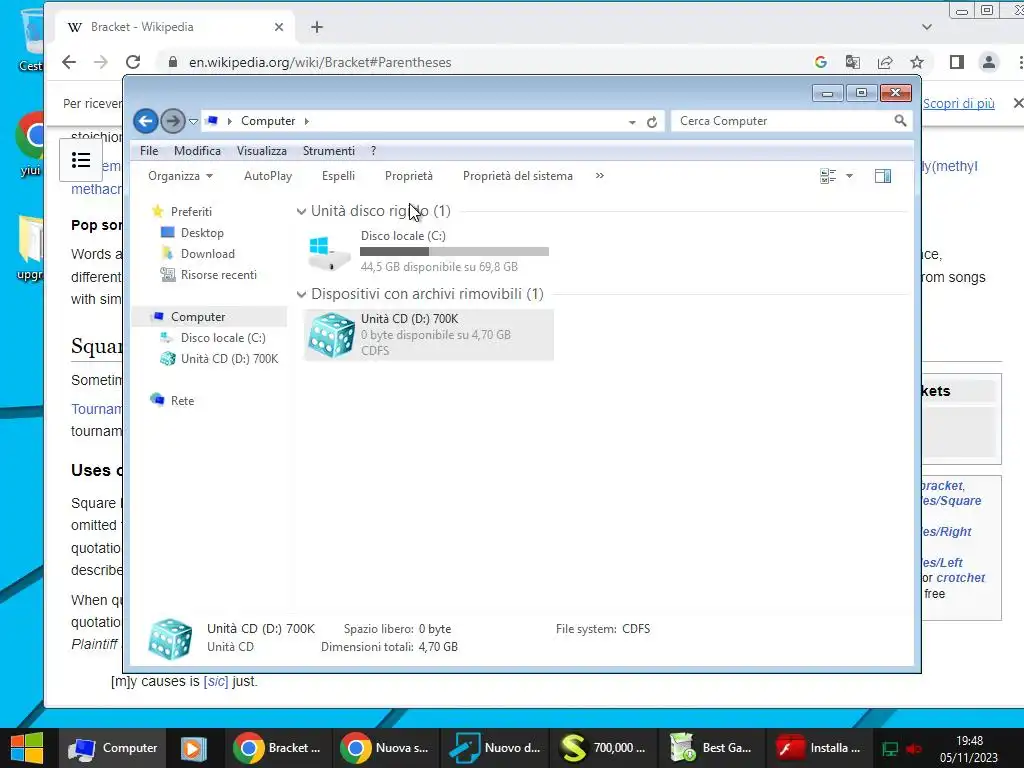Open the Visualizza menu
1024x768 pixels.
coord(262,151)
